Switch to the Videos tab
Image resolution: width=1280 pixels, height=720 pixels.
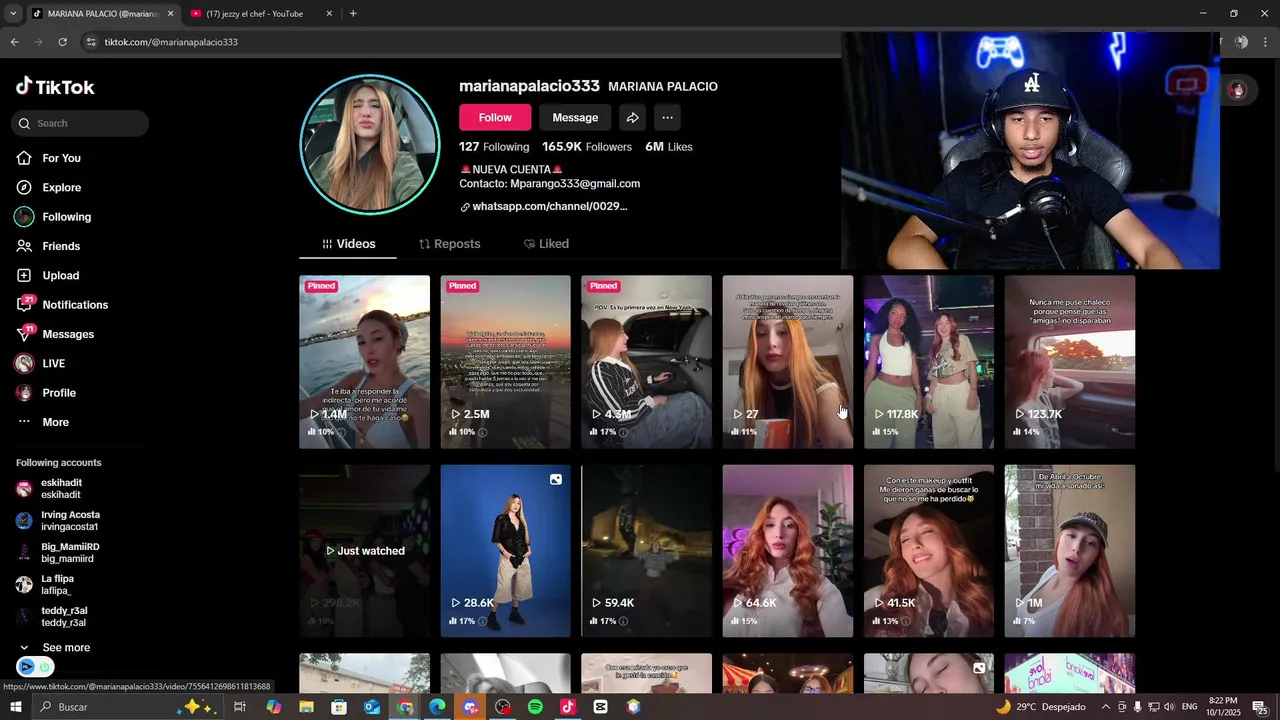(348, 244)
